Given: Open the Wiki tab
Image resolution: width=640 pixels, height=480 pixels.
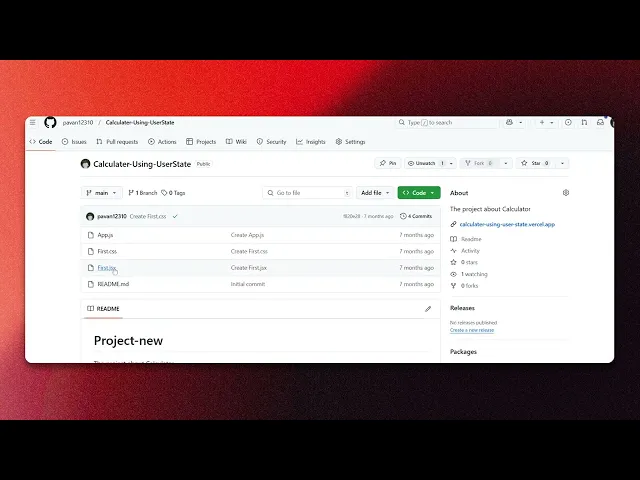Looking at the screenshot, I should pyautogui.click(x=236, y=142).
